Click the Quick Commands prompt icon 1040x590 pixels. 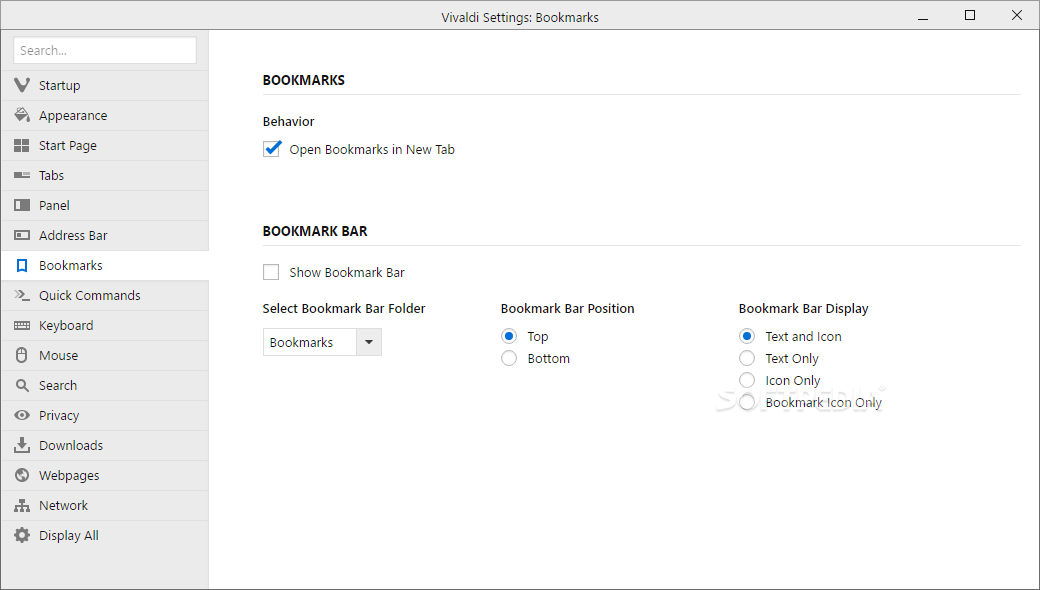[22, 295]
